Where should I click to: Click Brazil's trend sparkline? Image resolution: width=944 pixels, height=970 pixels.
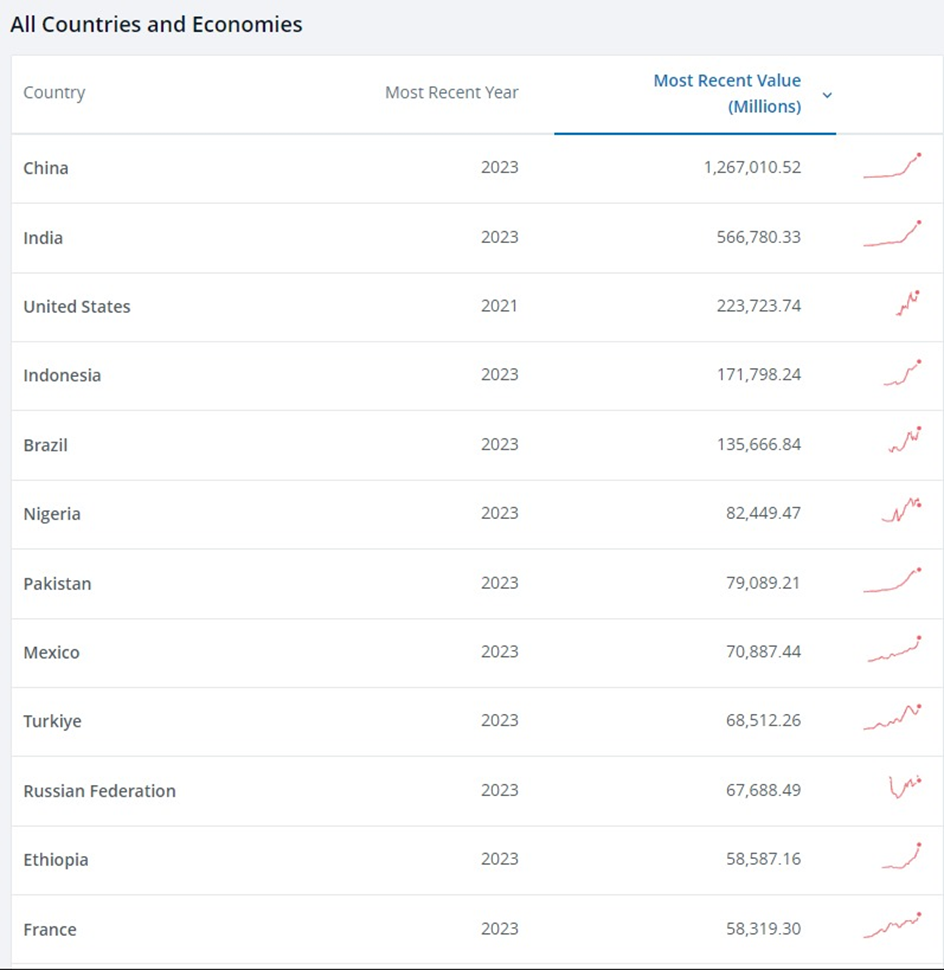pos(905,441)
